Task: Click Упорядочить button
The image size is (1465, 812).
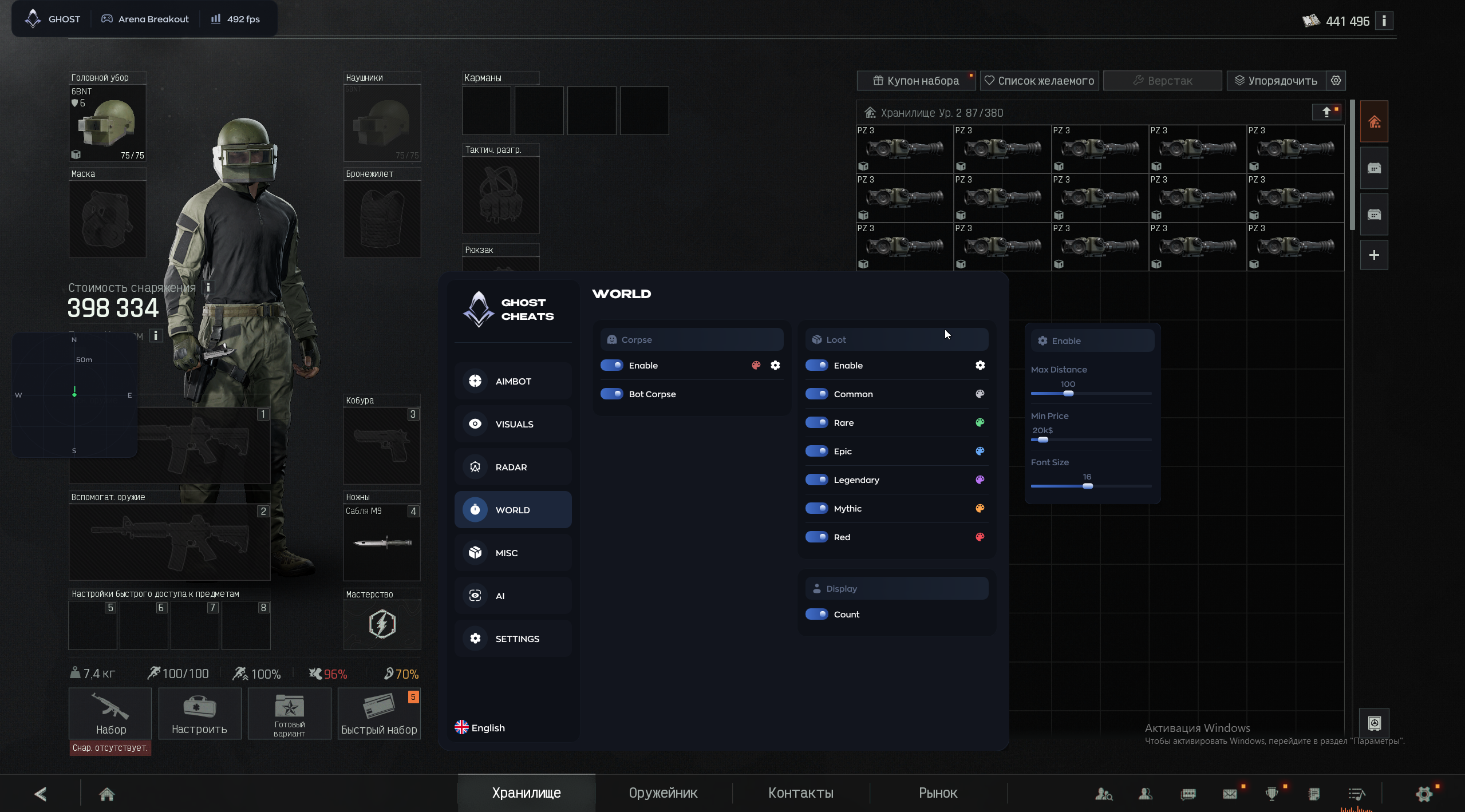Action: pos(1276,81)
